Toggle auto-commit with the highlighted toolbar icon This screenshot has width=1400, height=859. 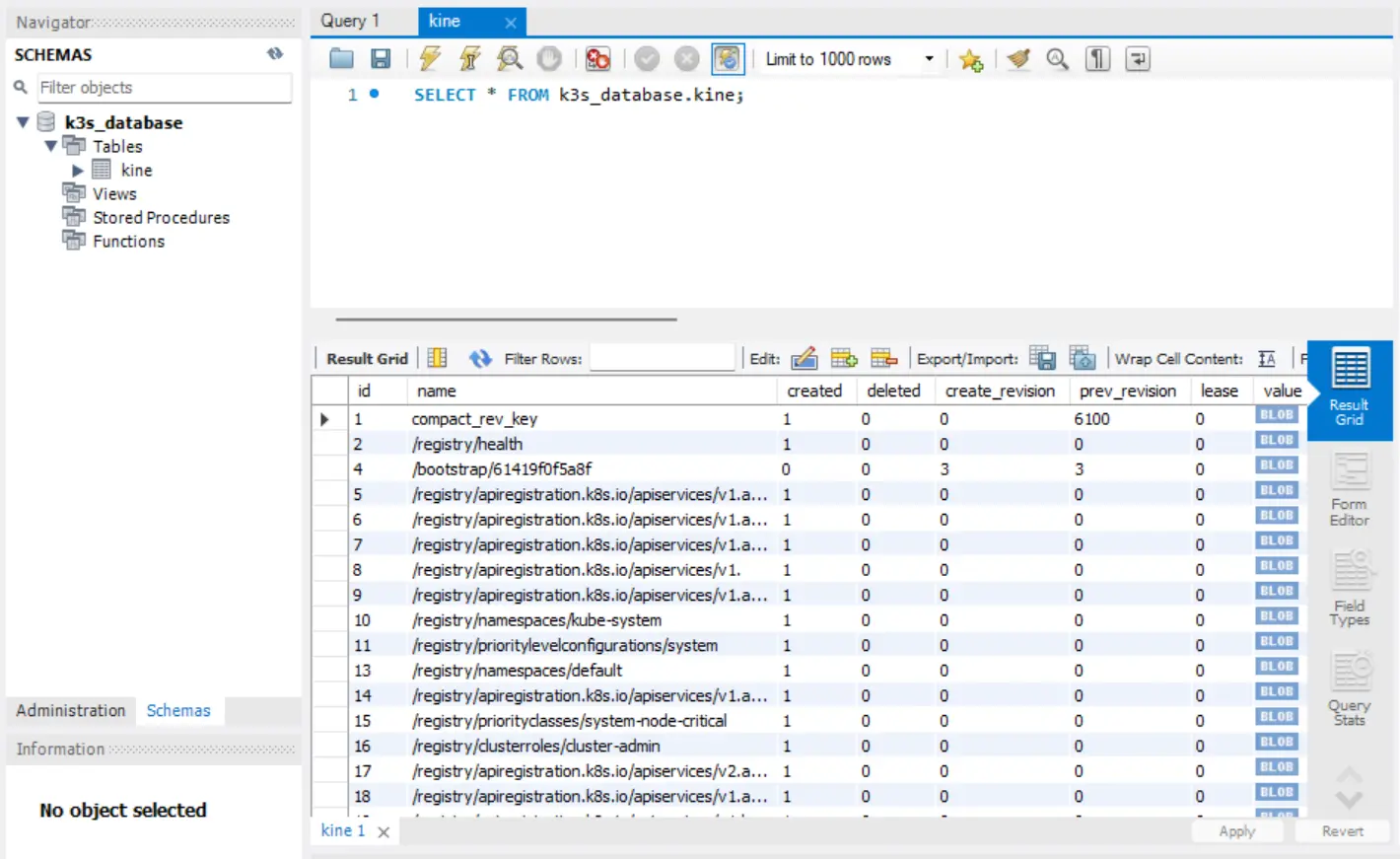(728, 58)
